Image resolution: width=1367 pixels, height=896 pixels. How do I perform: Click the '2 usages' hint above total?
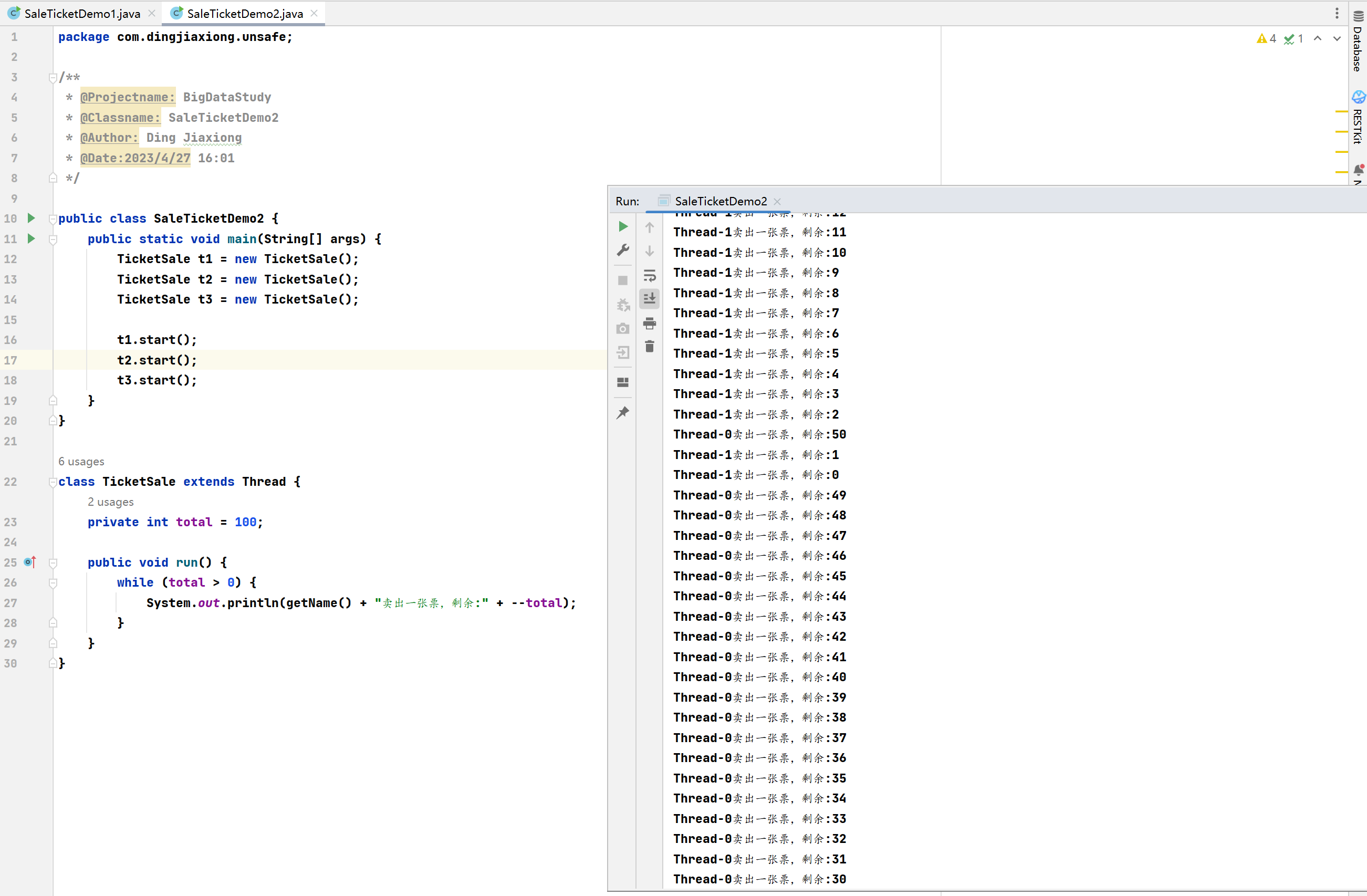110,502
